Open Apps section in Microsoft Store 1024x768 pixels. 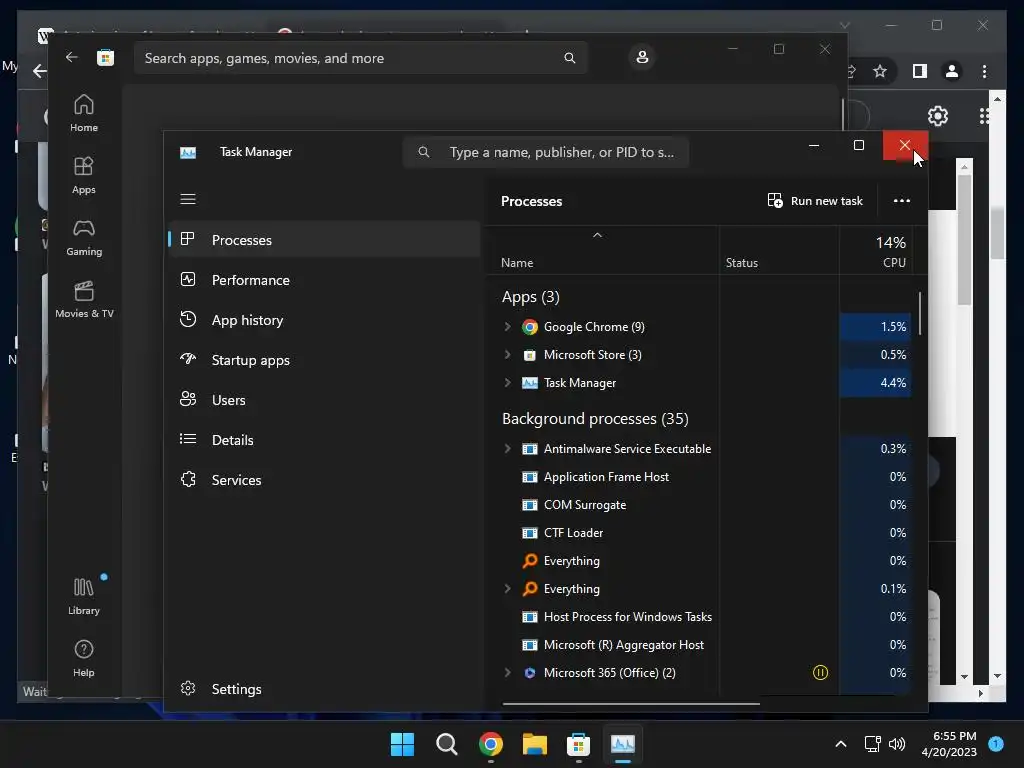[x=84, y=176]
